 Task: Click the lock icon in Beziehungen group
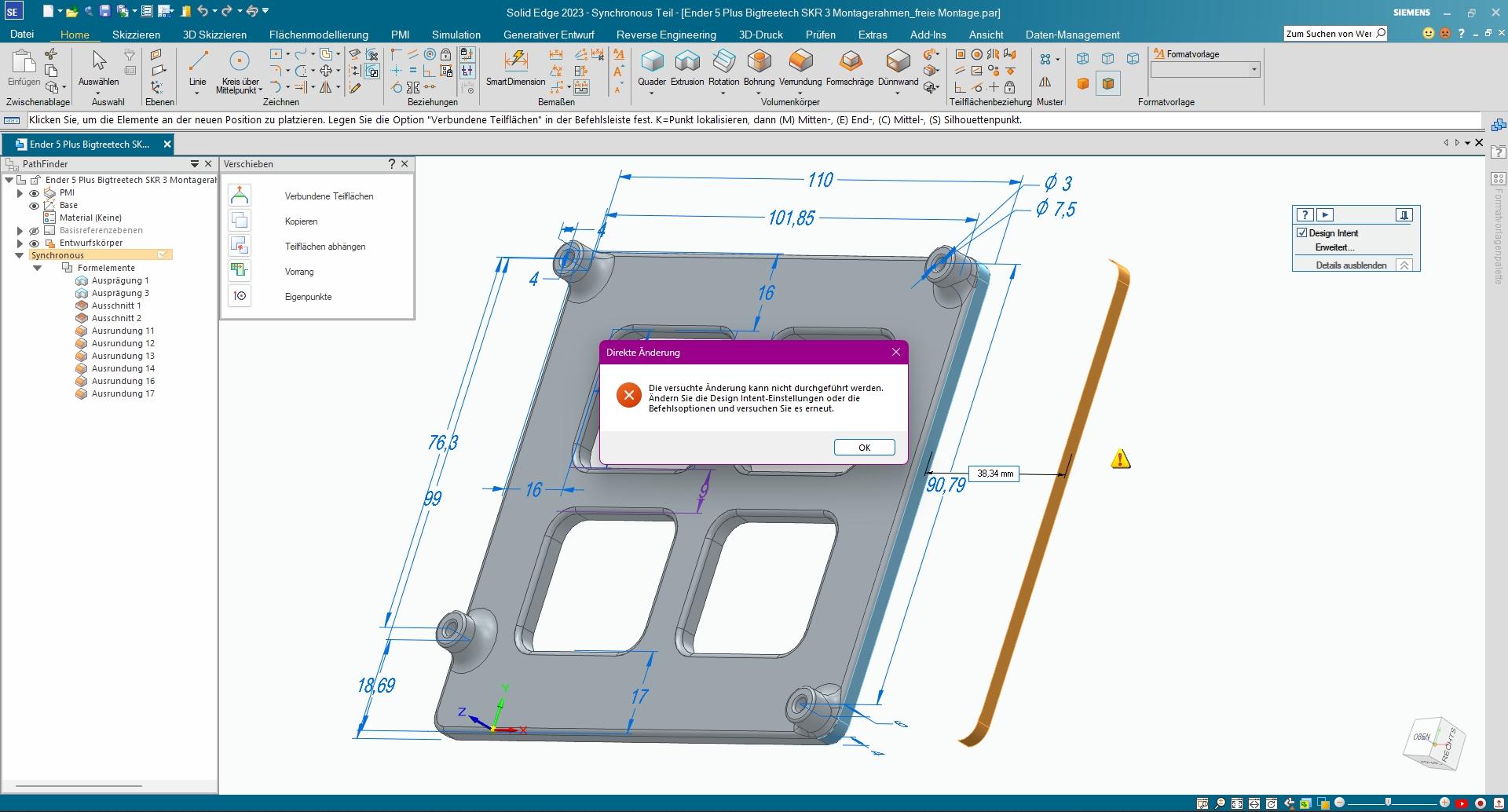pyautogui.click(x=445, y=55)
